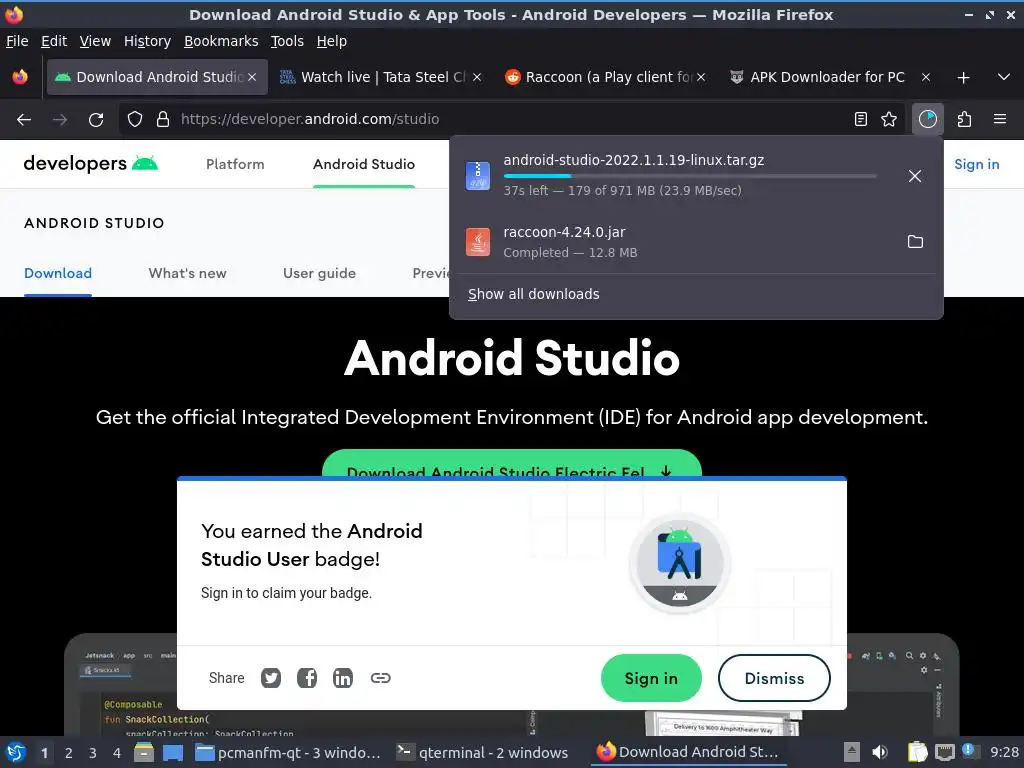This screenshot has width=1024, height=768.
Task: Reload the current page
Action: [x=96, y=120]
